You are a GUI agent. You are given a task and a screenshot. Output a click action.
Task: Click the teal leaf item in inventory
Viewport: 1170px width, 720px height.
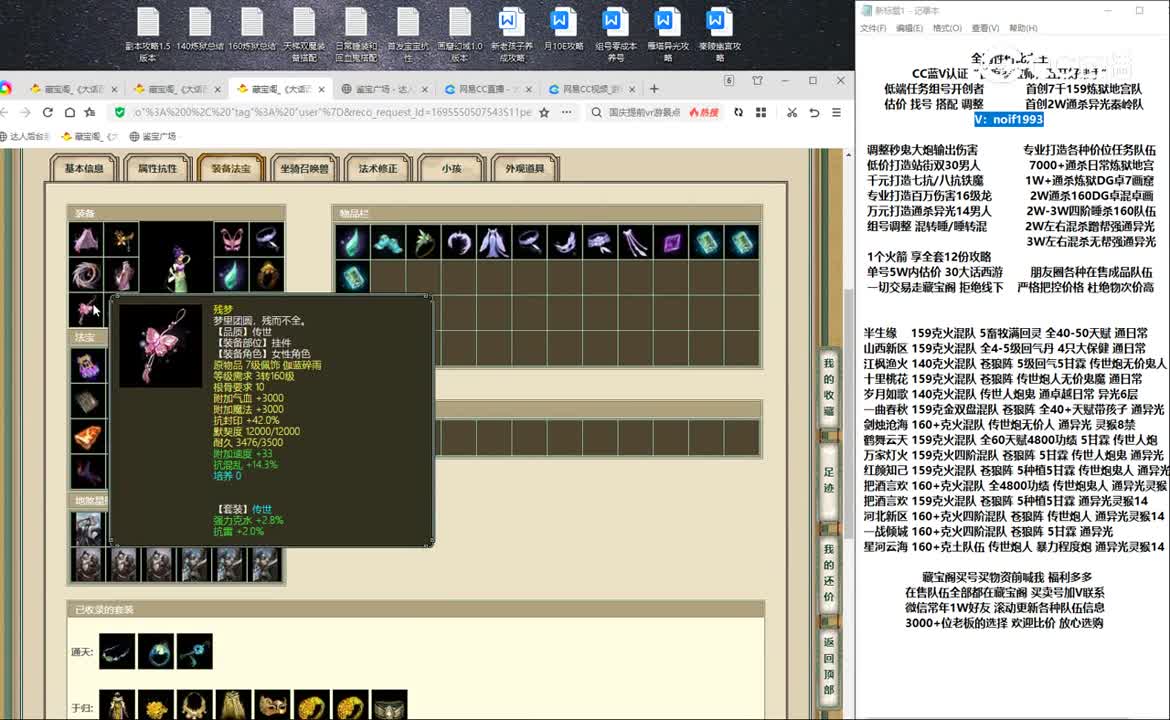coord(351,242)
